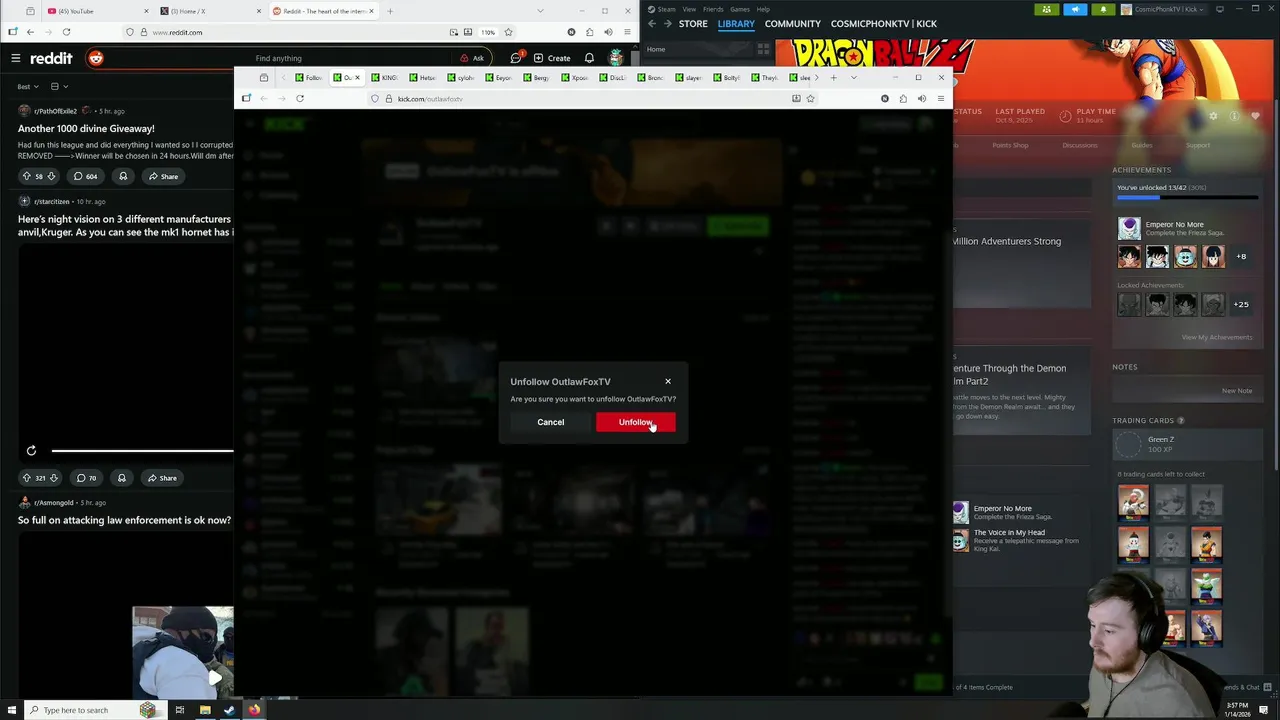Click the starcitizen video progress bar
The width and height of the screenshot is (1280, 720).
coord(142,451)
